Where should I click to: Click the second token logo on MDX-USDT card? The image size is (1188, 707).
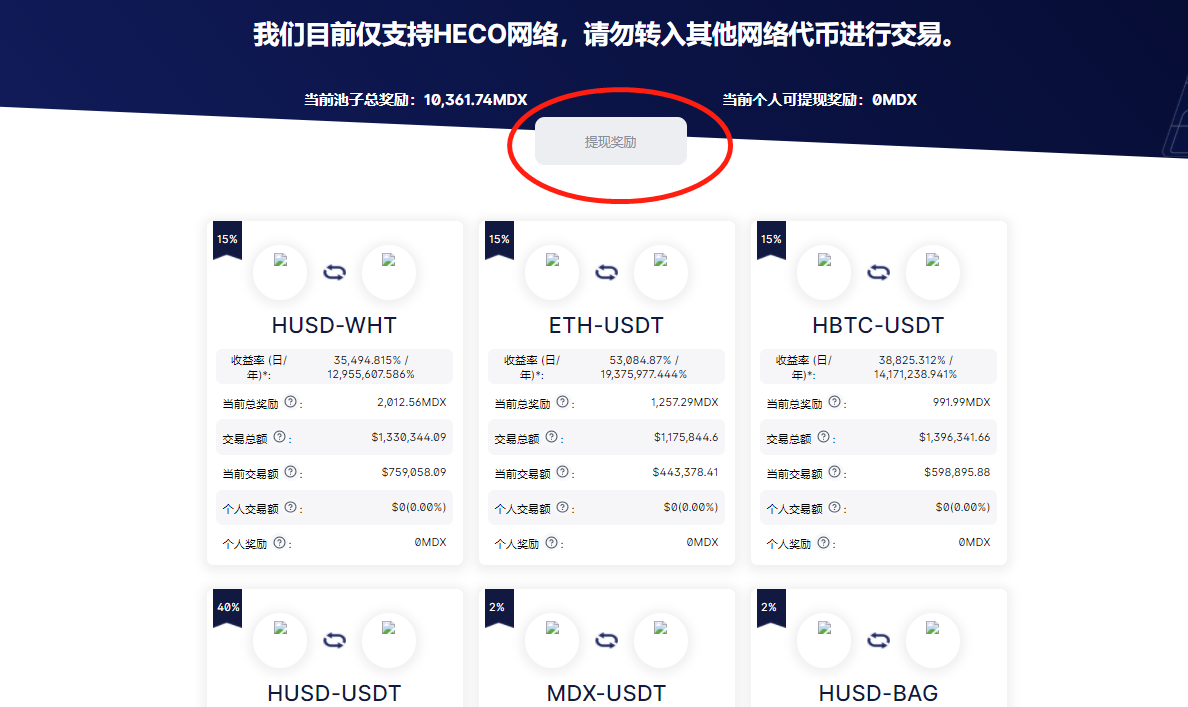click(x=661, y=640)
